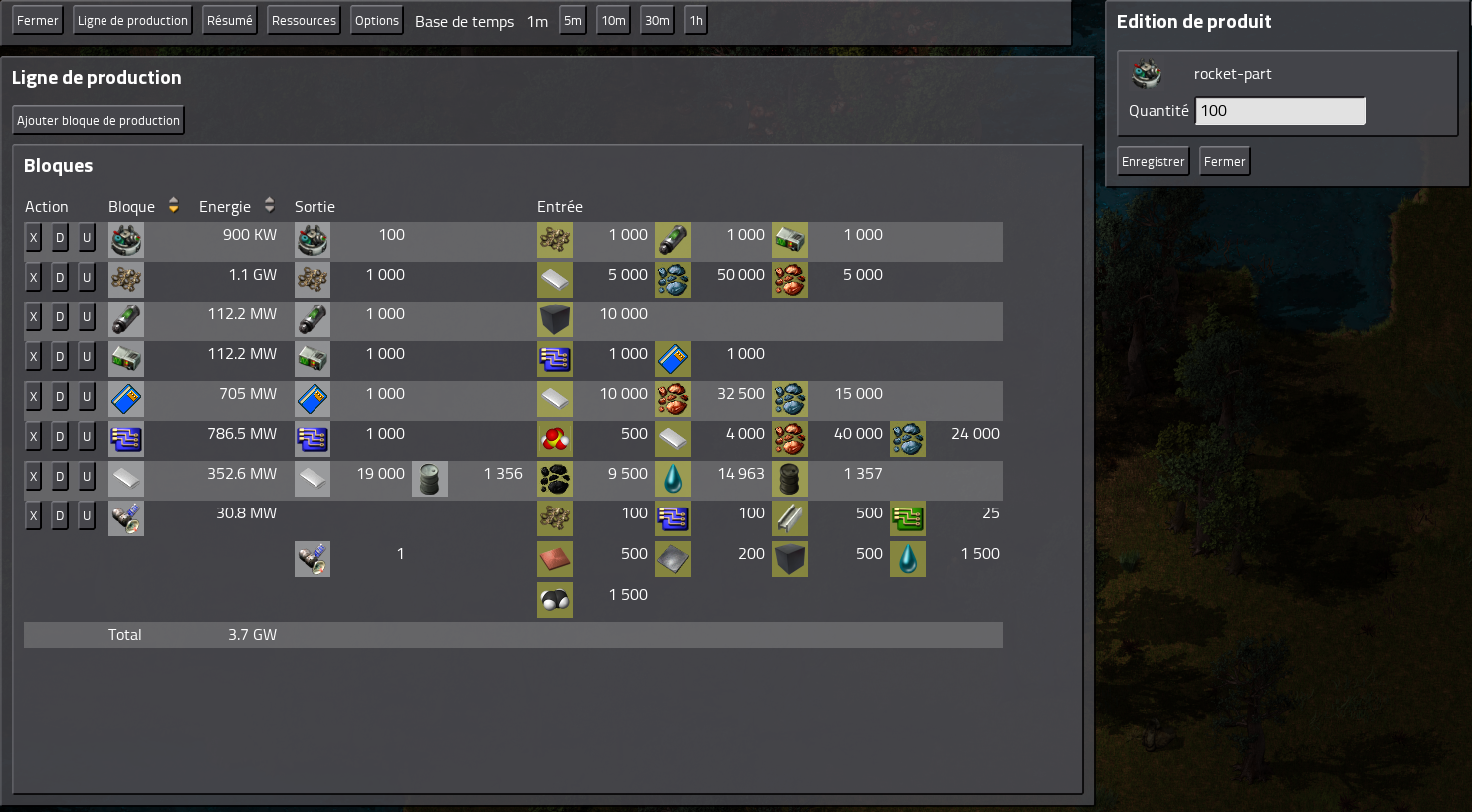Viewport: 1472px width, 812px height.
Task: Move plastic bar block down with D
Action: 60,477
